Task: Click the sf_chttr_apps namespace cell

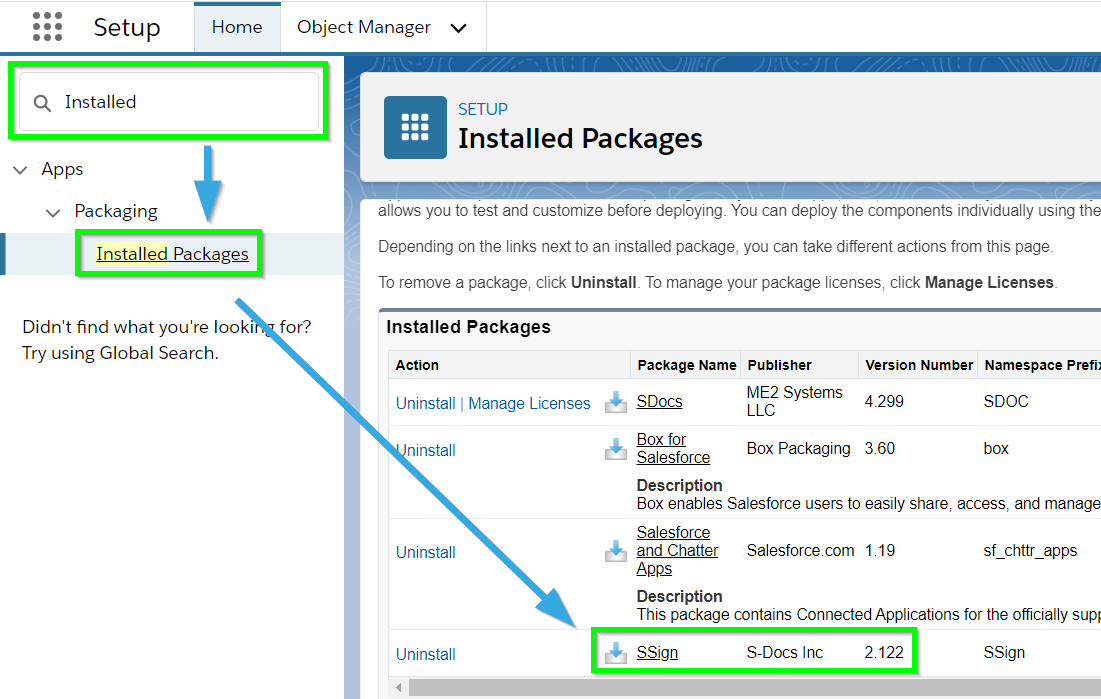Action: point(1030,551)
